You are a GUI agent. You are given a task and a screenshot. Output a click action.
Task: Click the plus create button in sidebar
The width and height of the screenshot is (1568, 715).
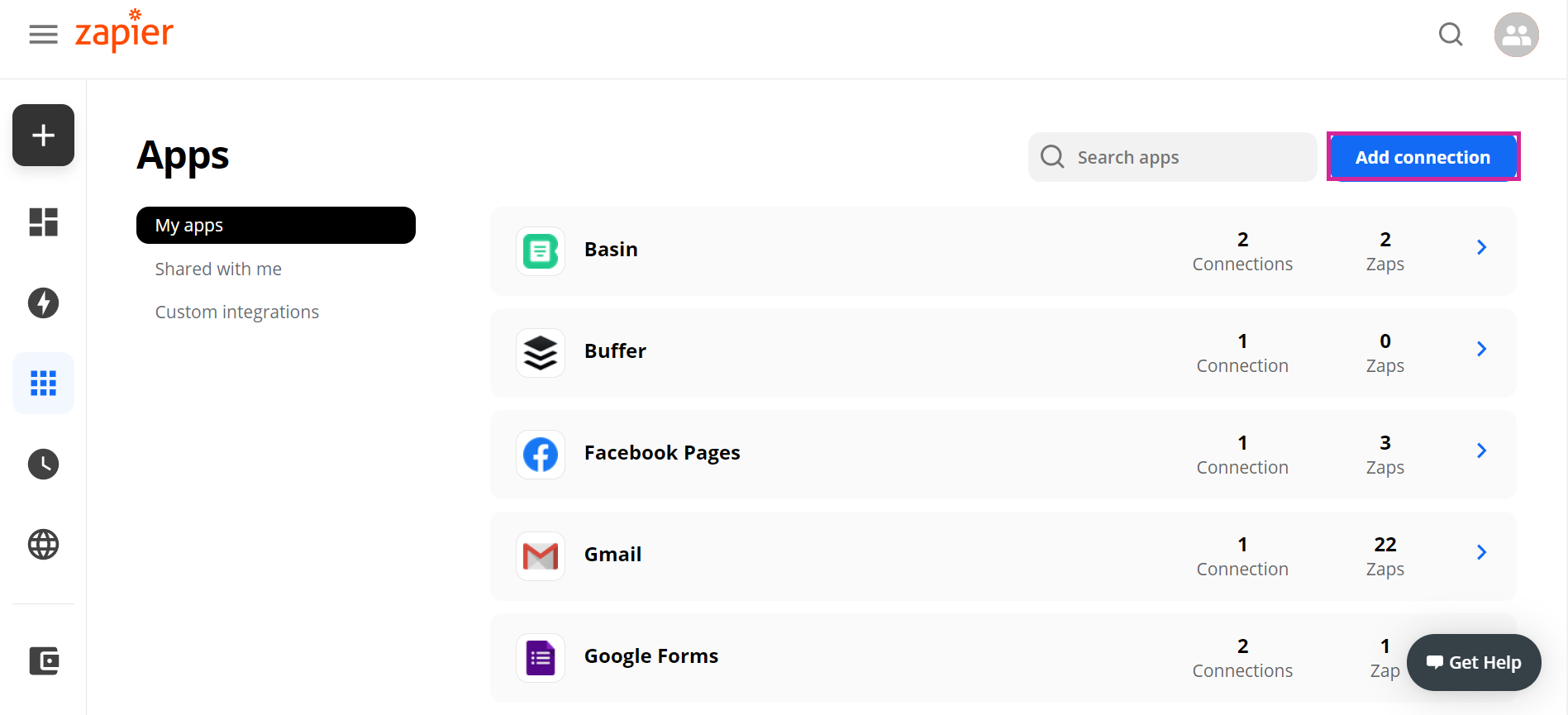click(x=43, y=135)
